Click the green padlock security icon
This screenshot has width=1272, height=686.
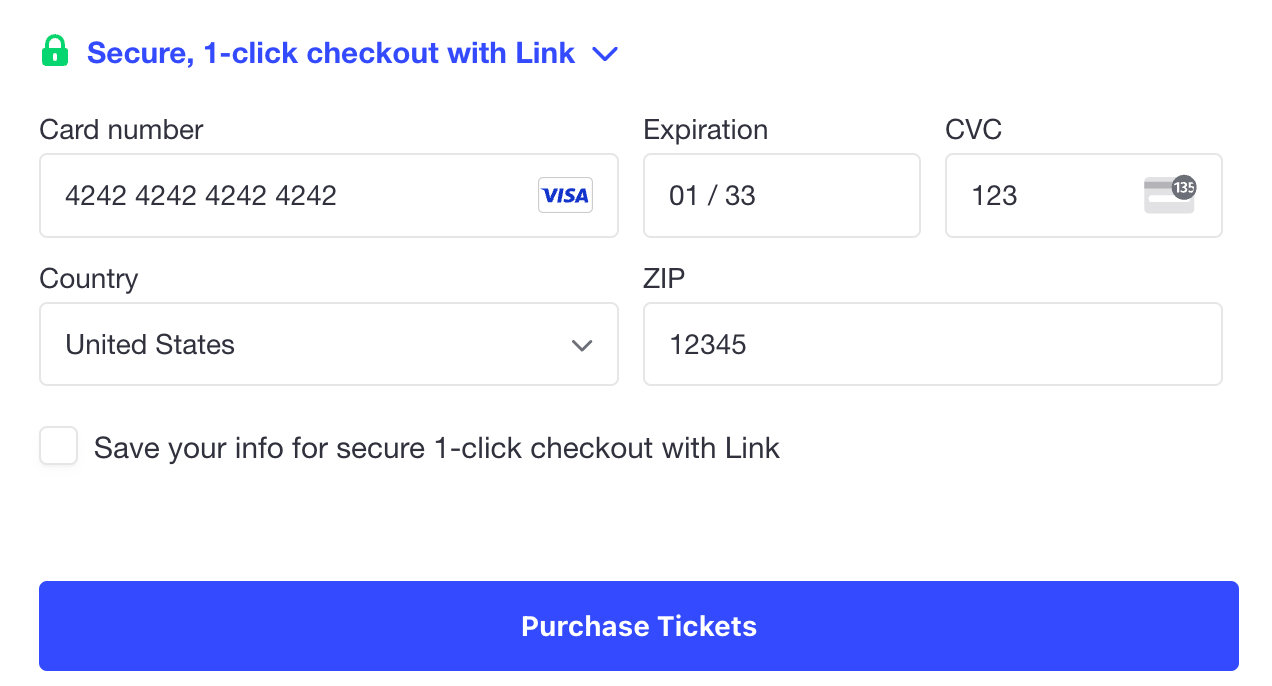coord(55,51)
